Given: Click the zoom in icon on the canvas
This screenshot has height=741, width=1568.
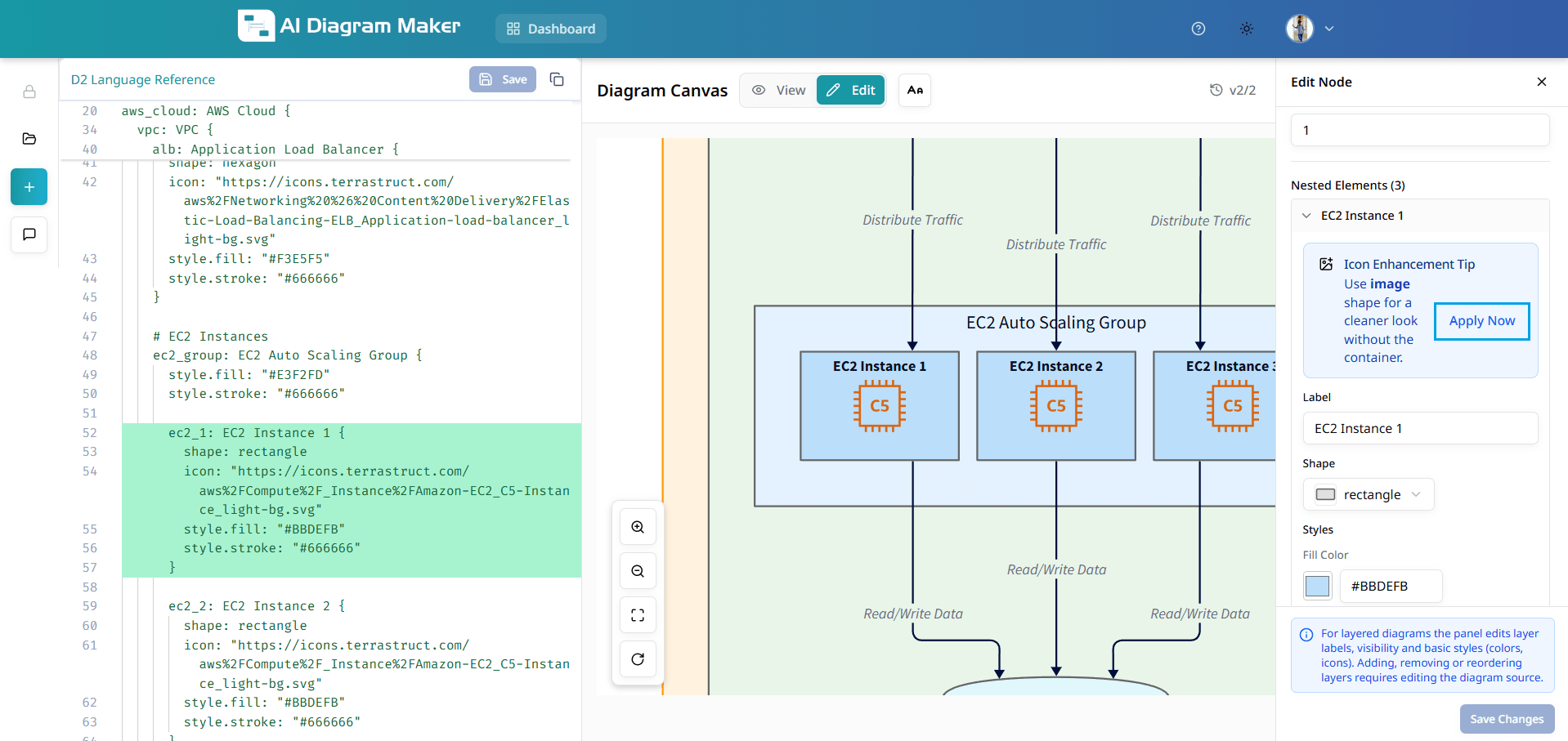Looking at the screenshot, I should (x=638, y=527).
